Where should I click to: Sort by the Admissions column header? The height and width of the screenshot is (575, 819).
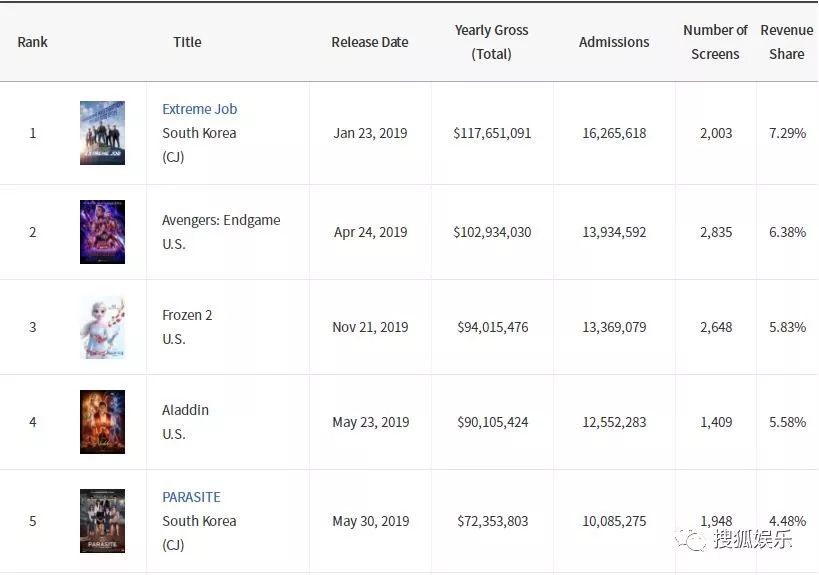tap(614, 42)
